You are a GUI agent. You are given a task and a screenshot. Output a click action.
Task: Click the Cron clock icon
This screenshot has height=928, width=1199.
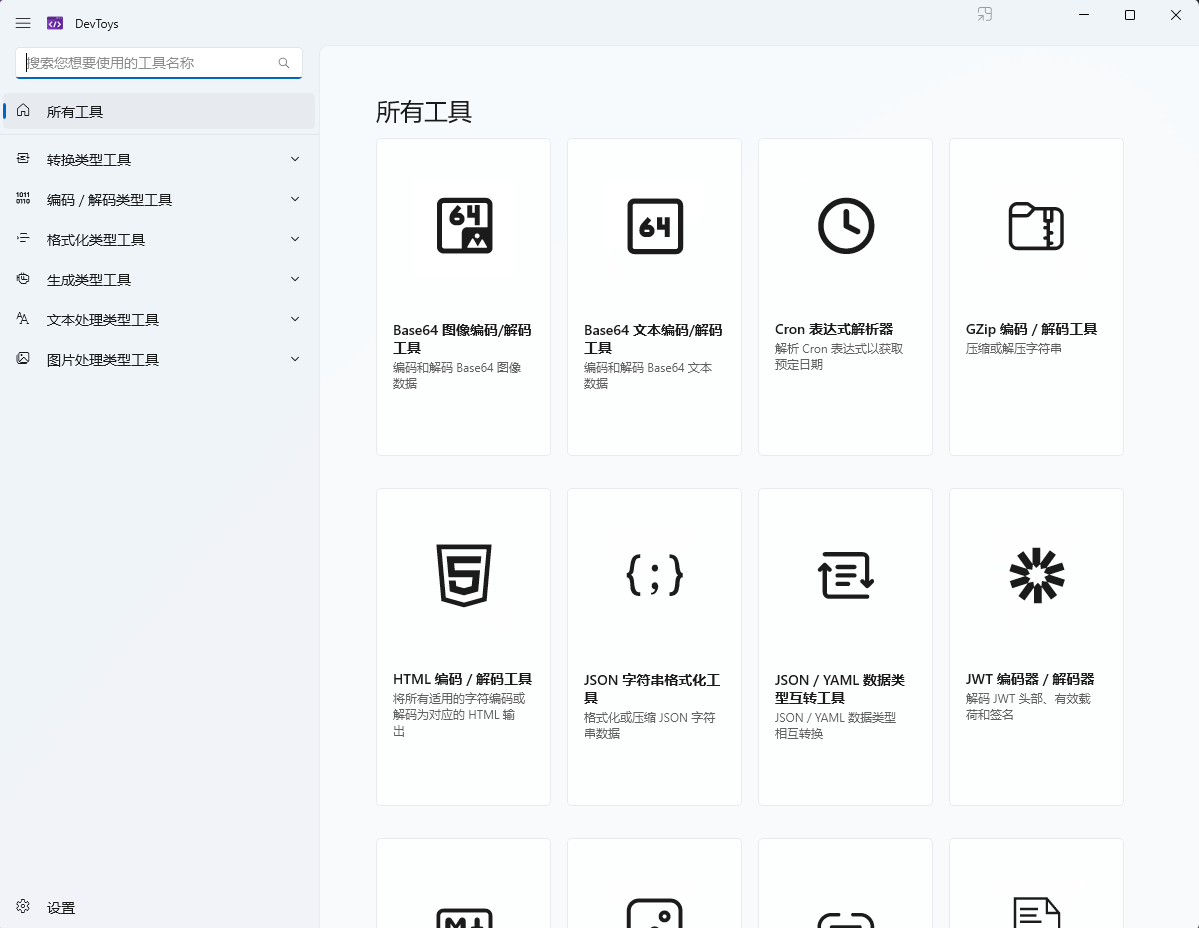846,226
